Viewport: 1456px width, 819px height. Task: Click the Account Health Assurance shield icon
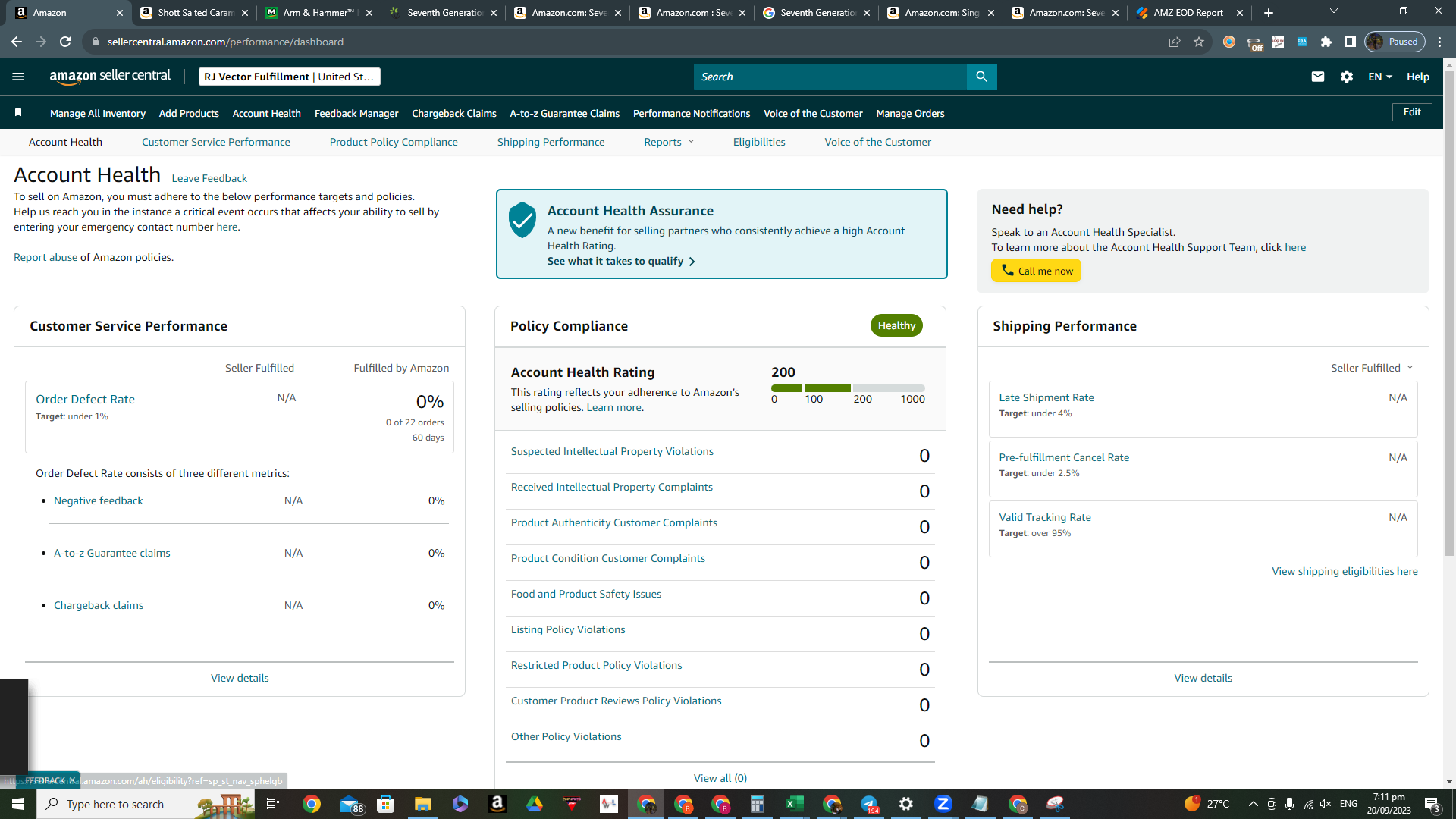point(522,220)
